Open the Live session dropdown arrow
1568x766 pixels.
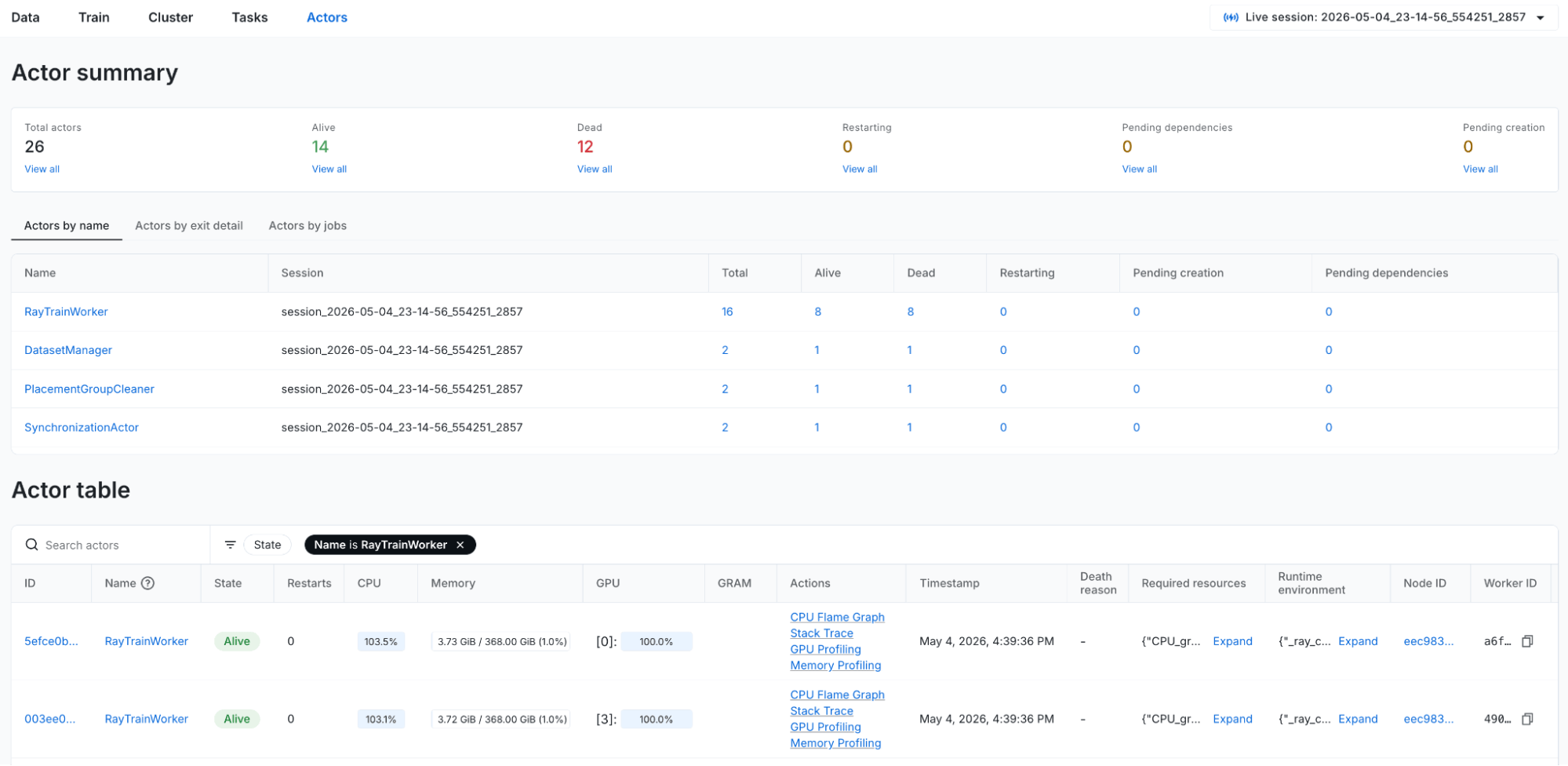click(1541, 18)
